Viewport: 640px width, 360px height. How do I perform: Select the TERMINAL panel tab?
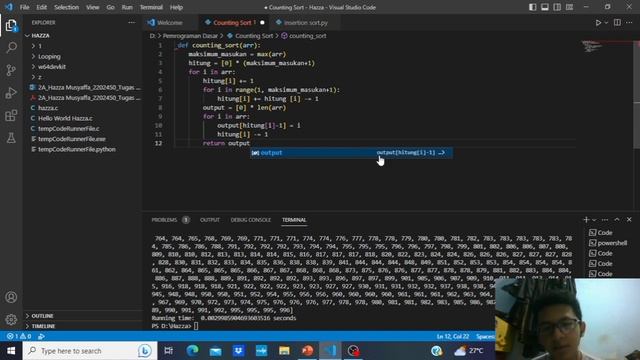pyautogui.click(x=294, y=220)
